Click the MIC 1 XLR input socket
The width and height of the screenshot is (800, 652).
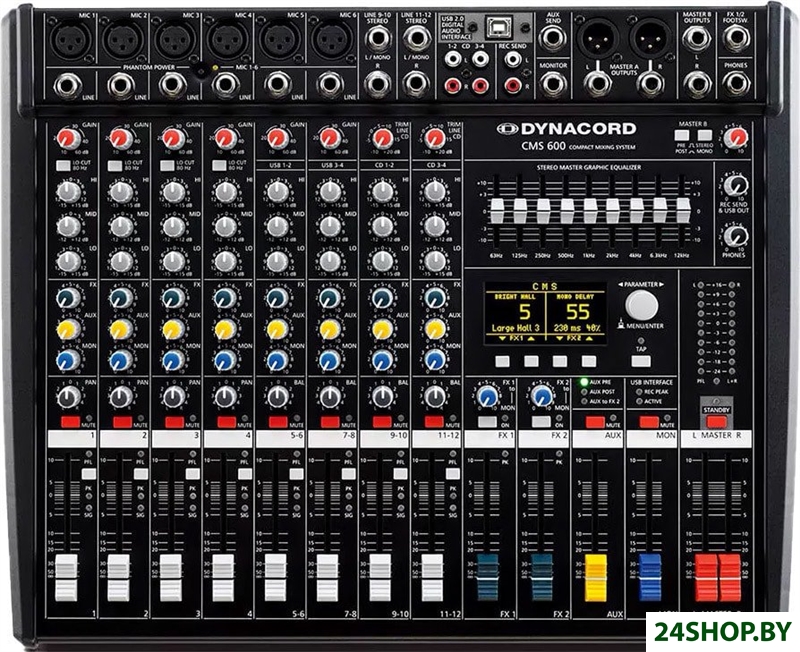pos(71,40)
